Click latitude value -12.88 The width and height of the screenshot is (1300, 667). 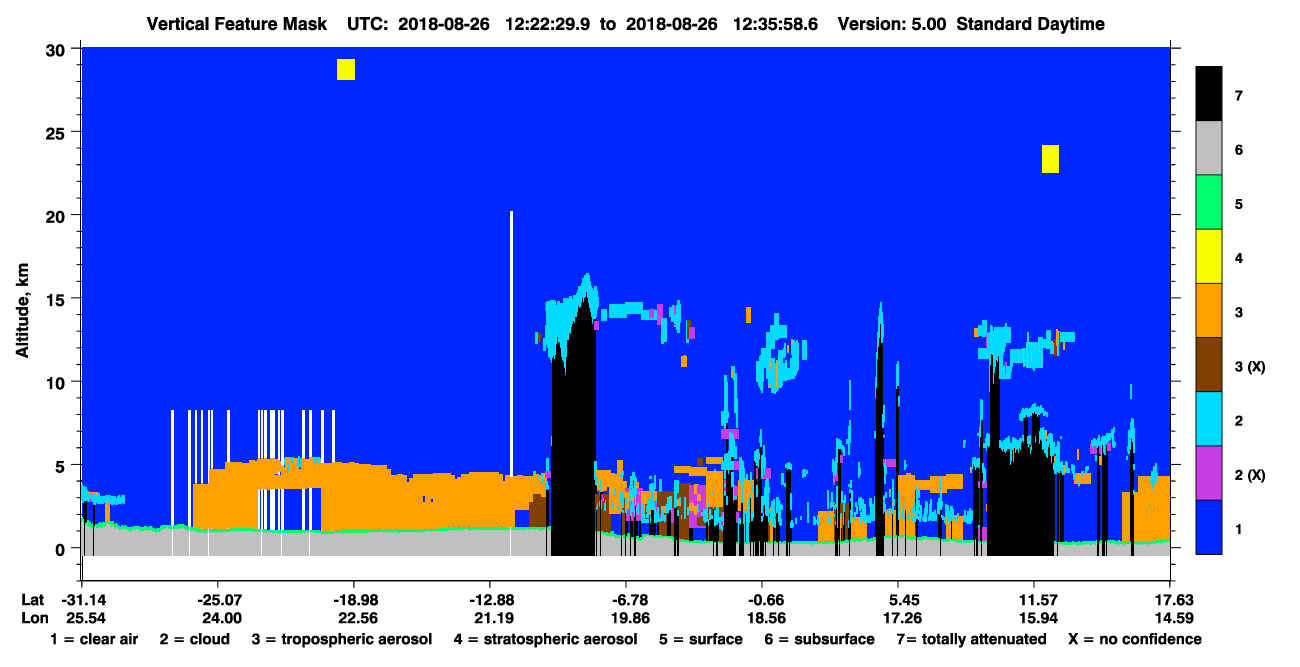(489, 599)
